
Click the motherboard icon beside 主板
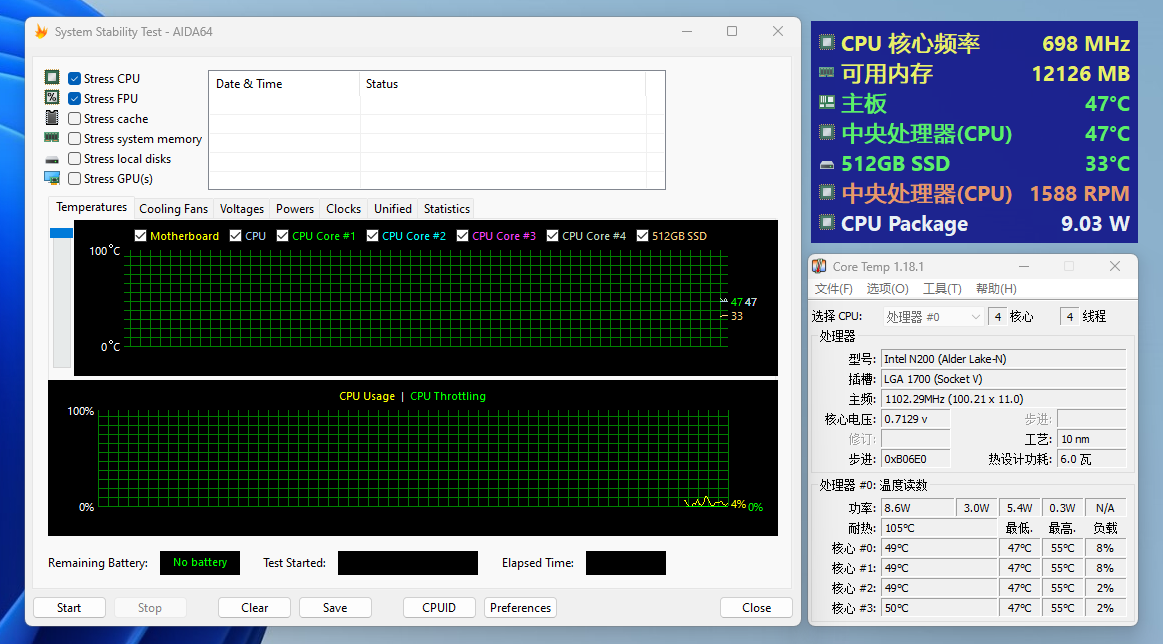pos(826,102)
